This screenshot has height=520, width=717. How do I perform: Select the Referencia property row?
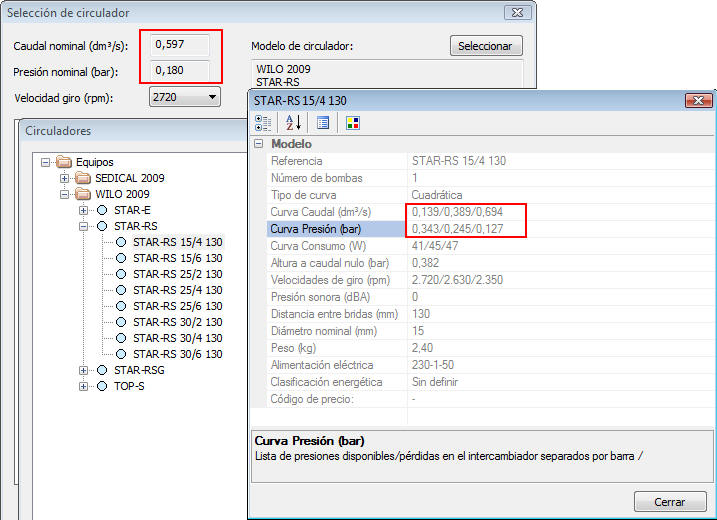(x=492, y=161)
